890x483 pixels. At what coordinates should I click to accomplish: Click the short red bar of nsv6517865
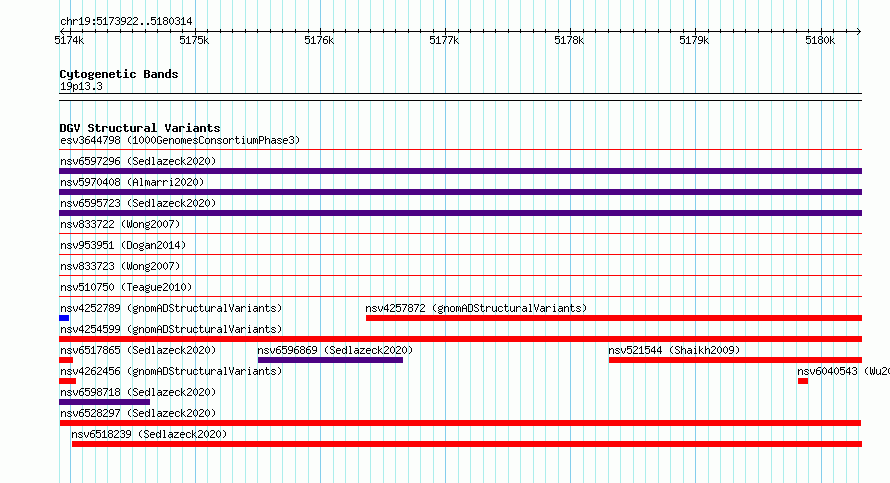tap(66, 360)
